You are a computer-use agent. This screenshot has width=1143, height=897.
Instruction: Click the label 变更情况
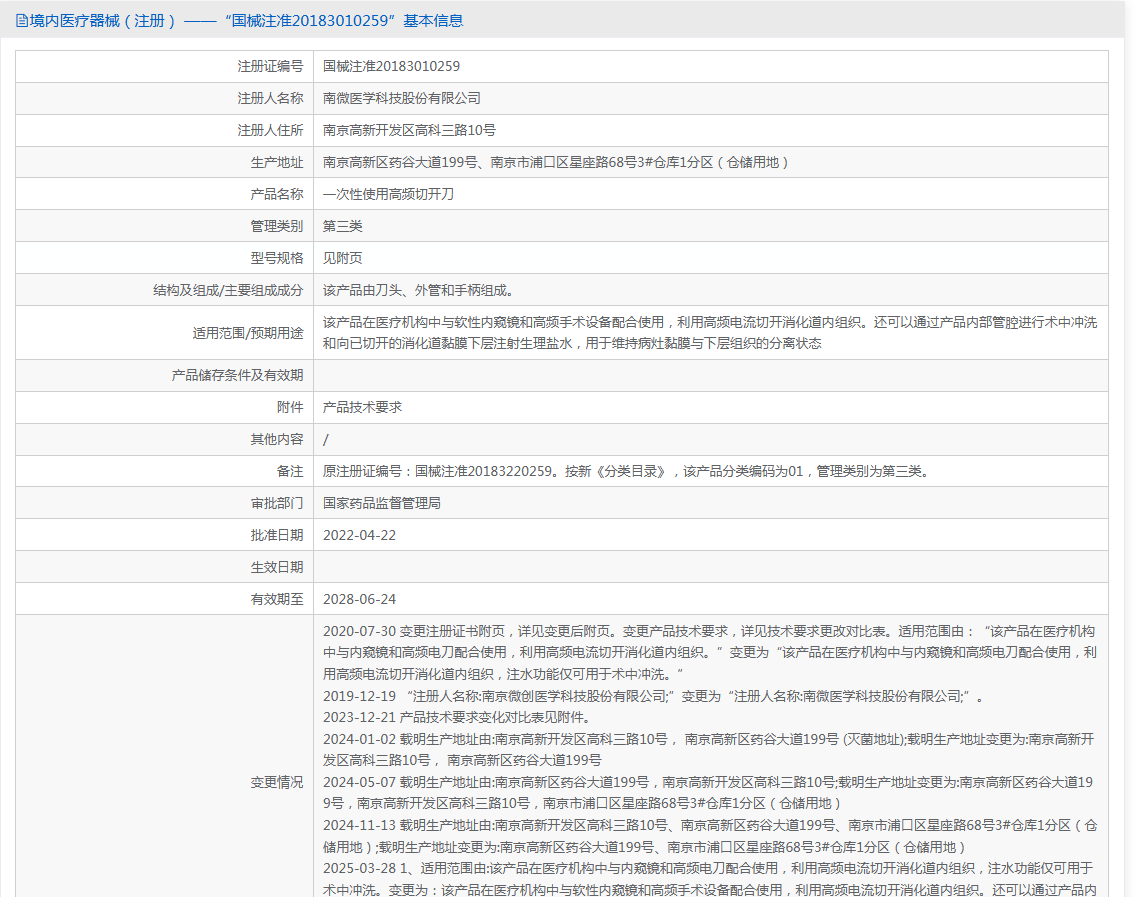pyautogui.click(x=276, y=783)
